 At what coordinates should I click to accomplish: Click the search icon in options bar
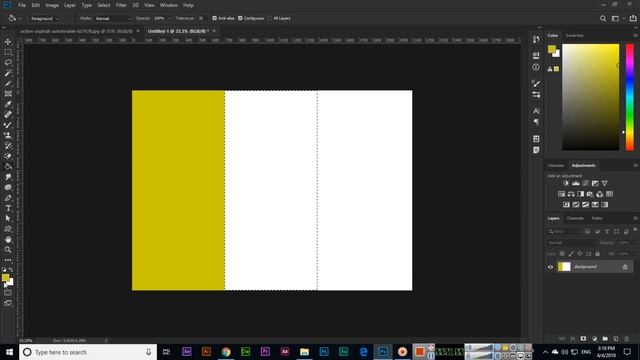603,18
